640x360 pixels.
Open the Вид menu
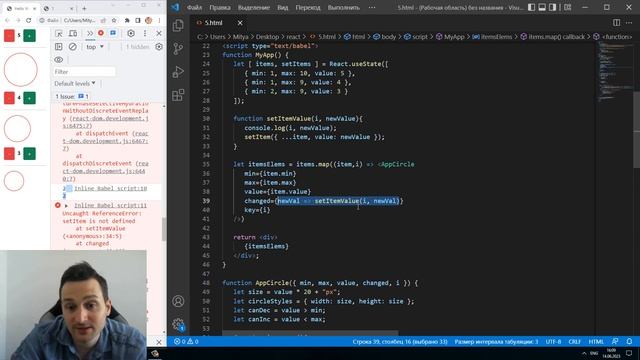click(282, 7)
